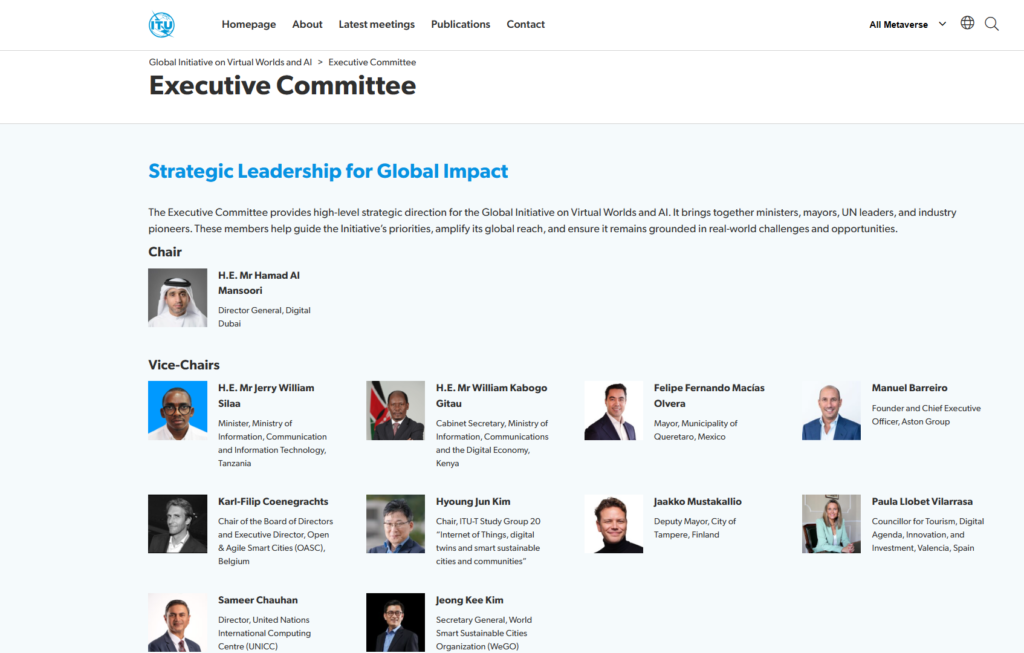Go to the Homepage menu item
The width and height of the screenshot is (1024, 653).
point(249,24)
